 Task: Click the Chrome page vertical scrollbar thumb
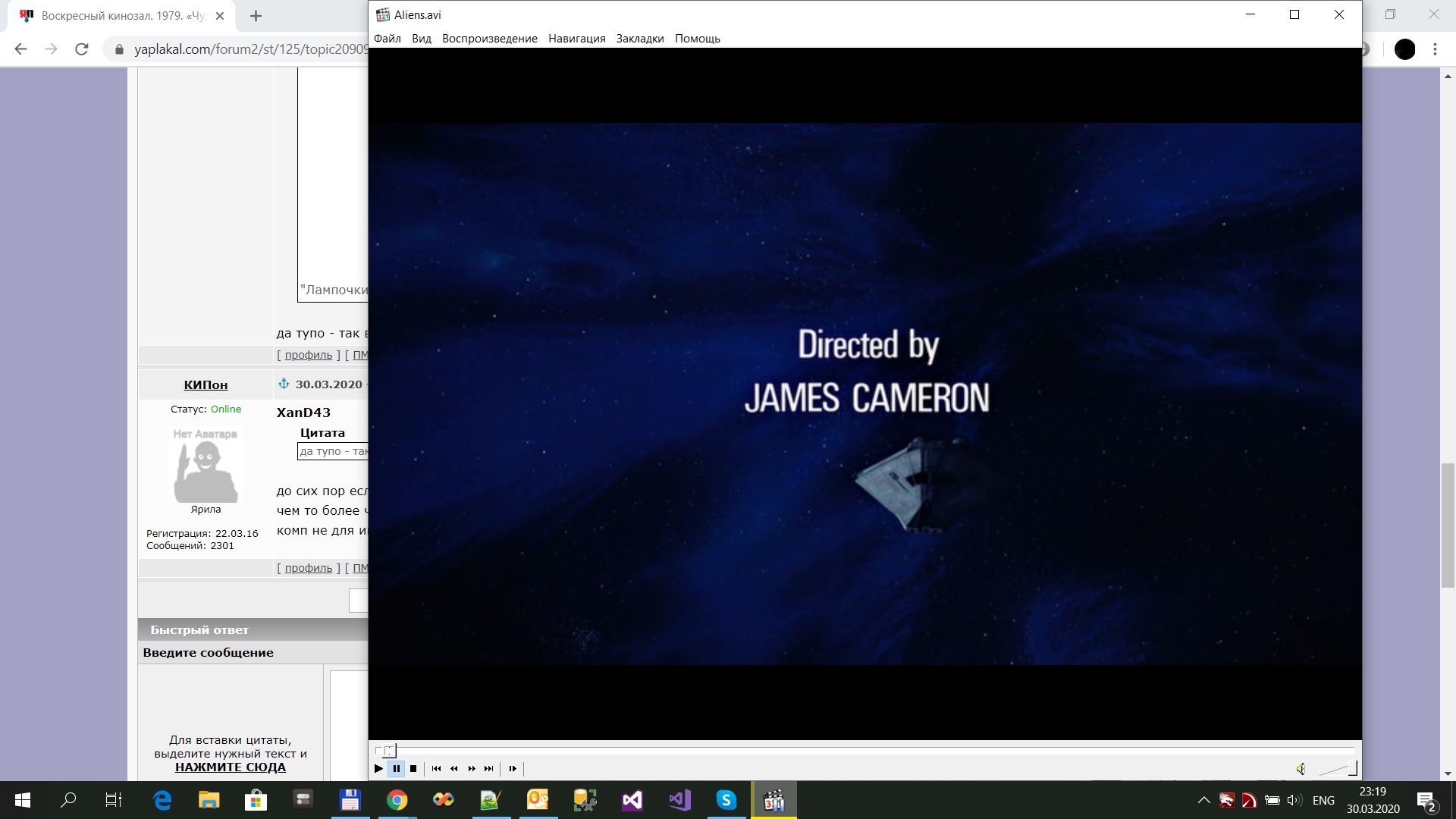point(1448,525)
